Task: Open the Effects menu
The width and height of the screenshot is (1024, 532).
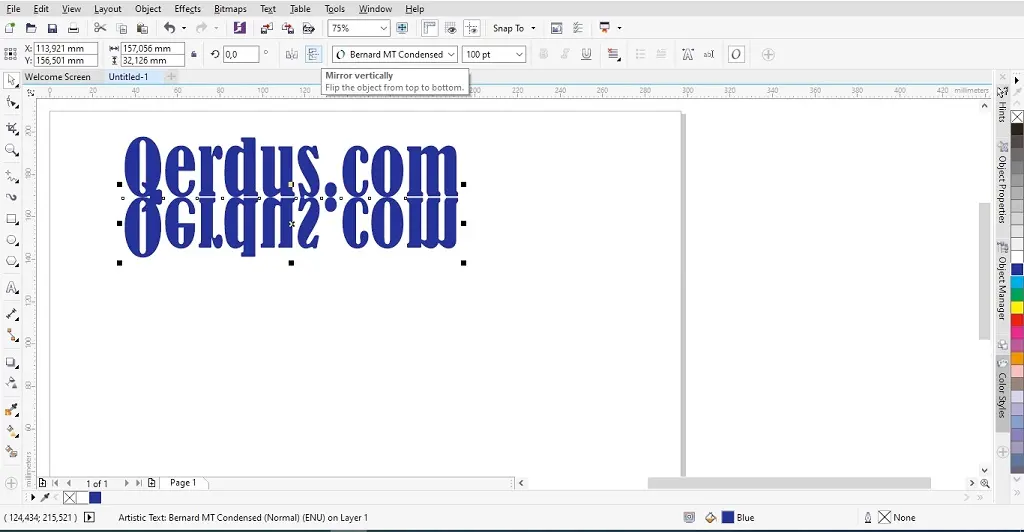Action: coord(187,8)
